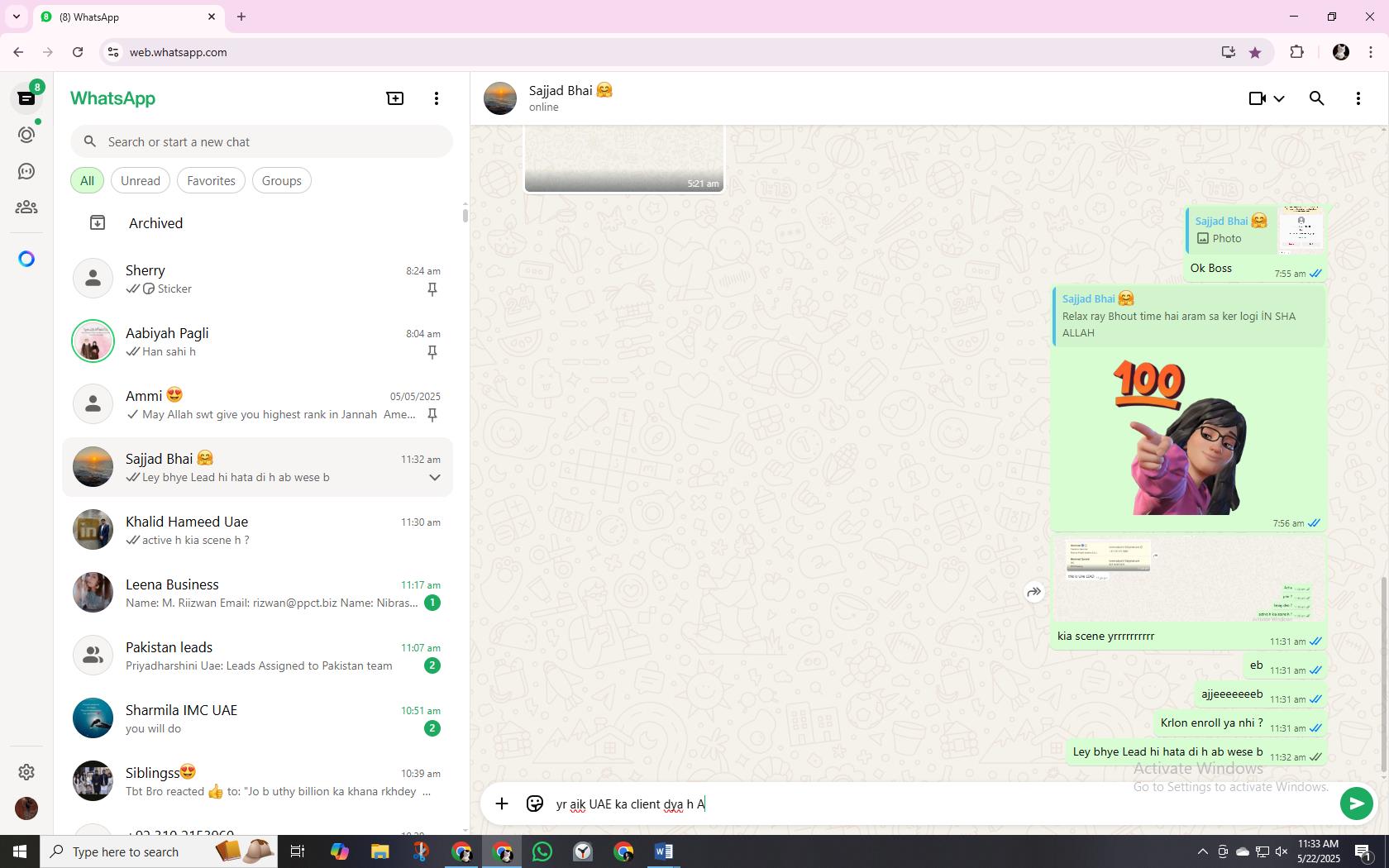Open the Khalid Hameed Uae chat
Image resolution: width=1389 pixels, height=868 pixels.
[x=258, y=530]
